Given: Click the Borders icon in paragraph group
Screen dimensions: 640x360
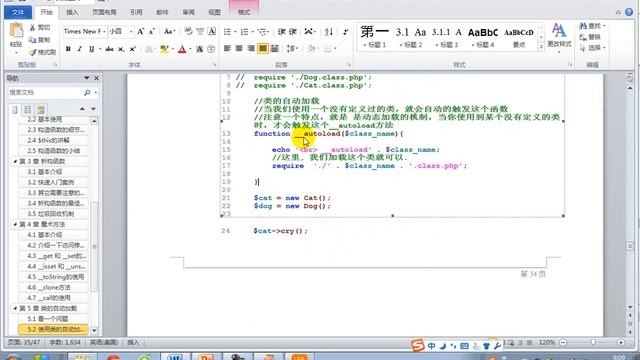Looking at the screenshot, I should coord(327,49).
